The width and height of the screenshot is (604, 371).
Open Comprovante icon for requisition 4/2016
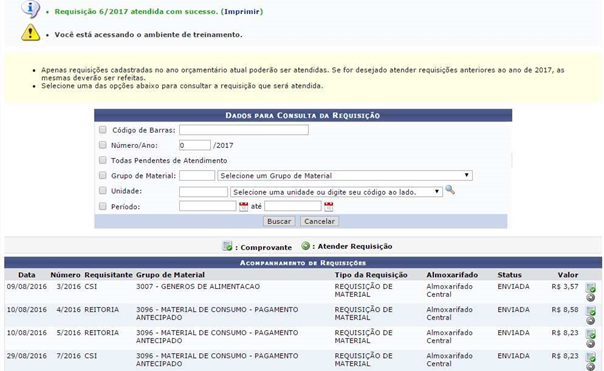[x=591, y=311]
